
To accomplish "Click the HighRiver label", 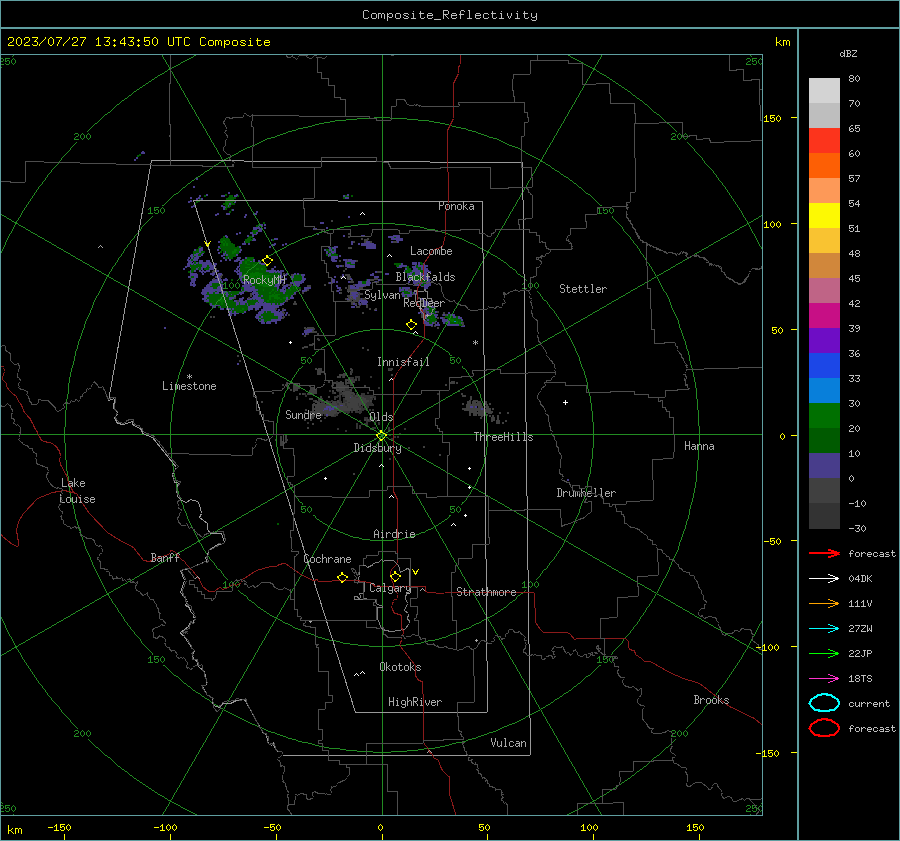I will (x=415, y=702).
